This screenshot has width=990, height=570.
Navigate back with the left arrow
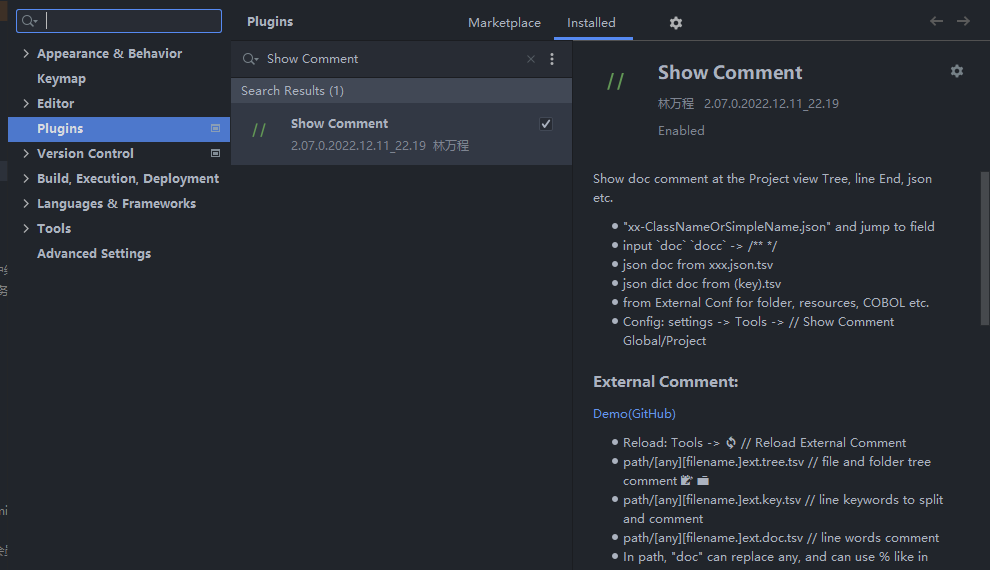(936, 21)
